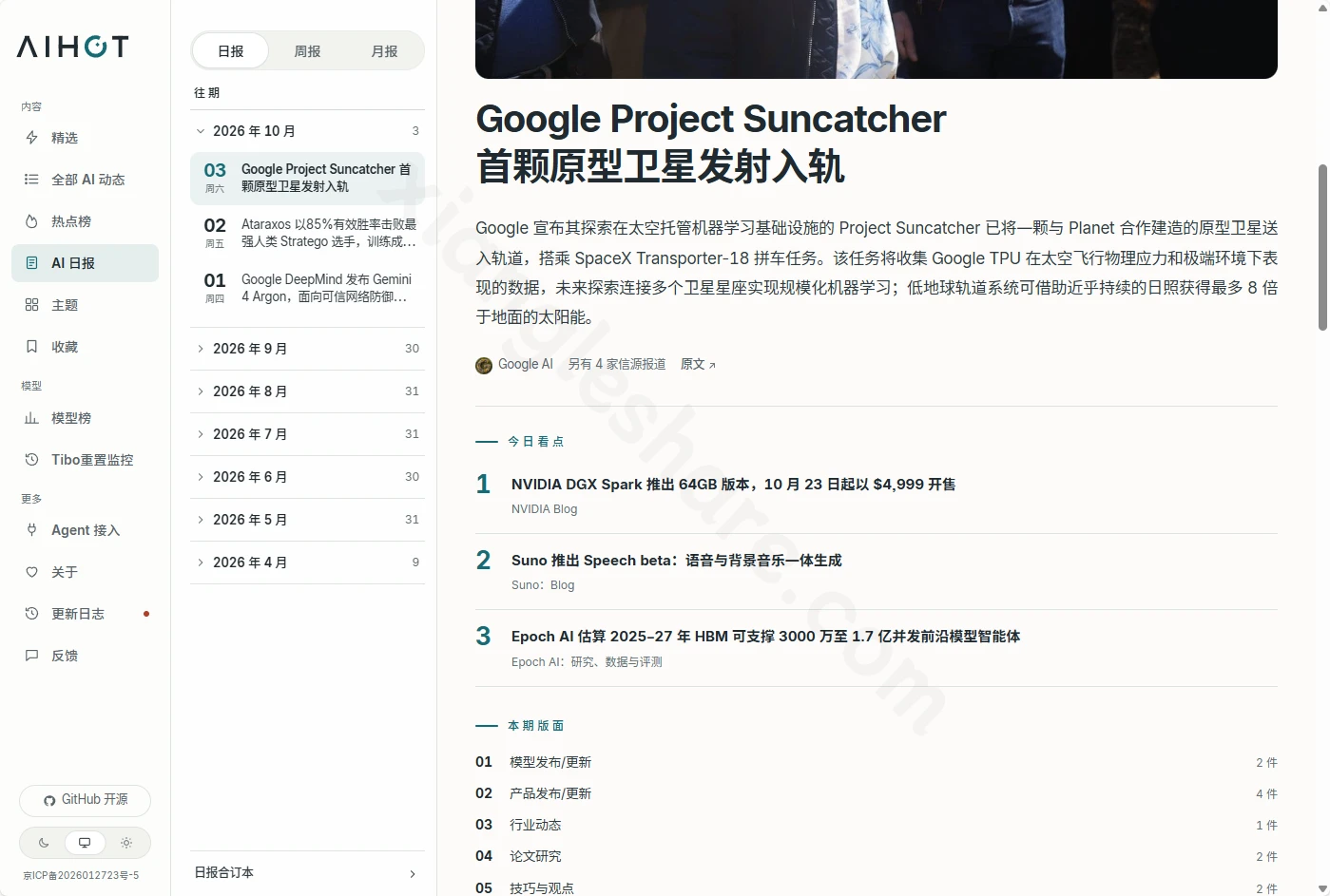
Task: Click the bookmark icon for 收藏
Action: [31, 347]
